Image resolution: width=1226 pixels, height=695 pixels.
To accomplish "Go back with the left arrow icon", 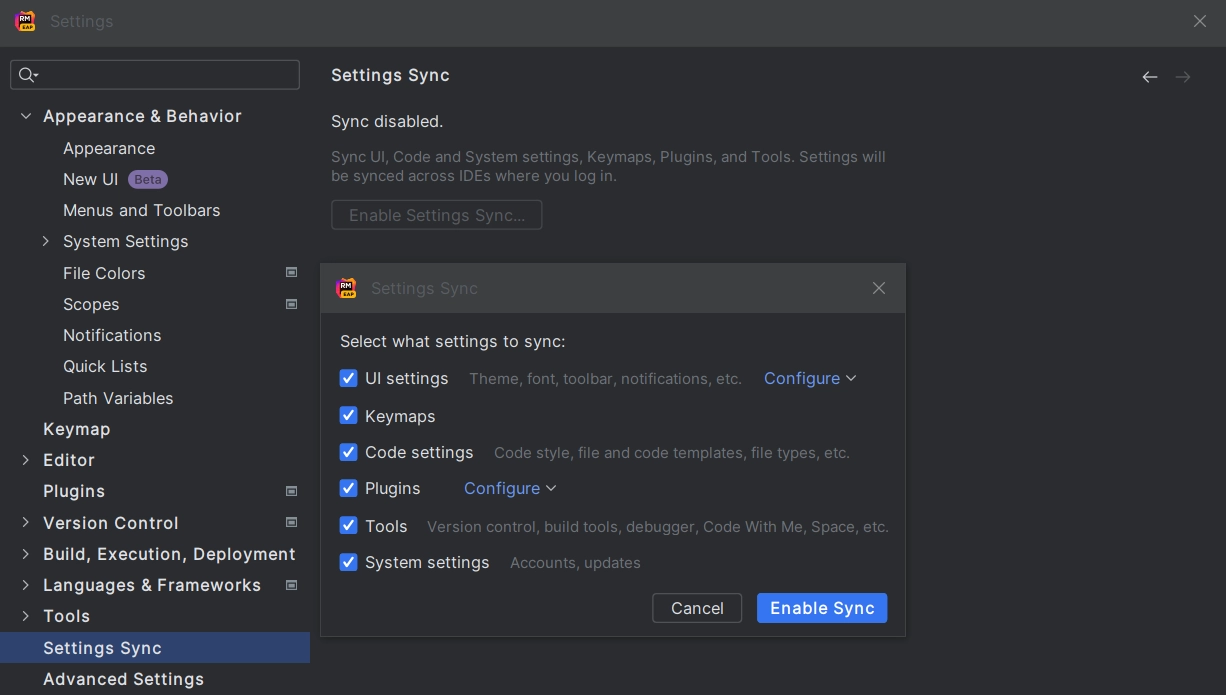I will [1150, 77].
